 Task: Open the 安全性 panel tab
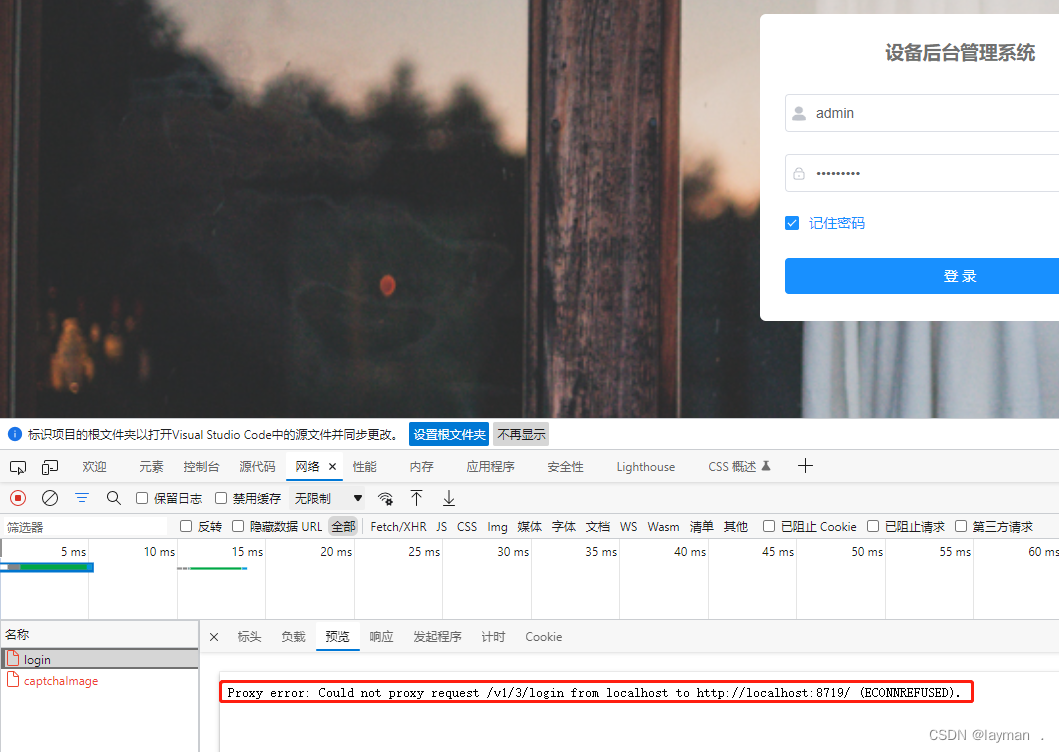[565, 467]
